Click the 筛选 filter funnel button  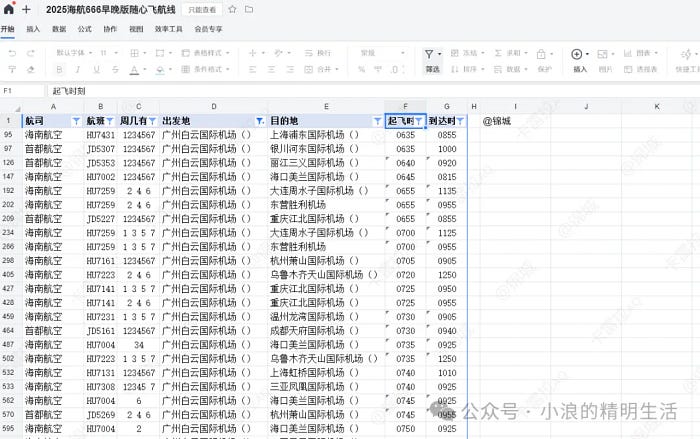[x=432, y=61]
